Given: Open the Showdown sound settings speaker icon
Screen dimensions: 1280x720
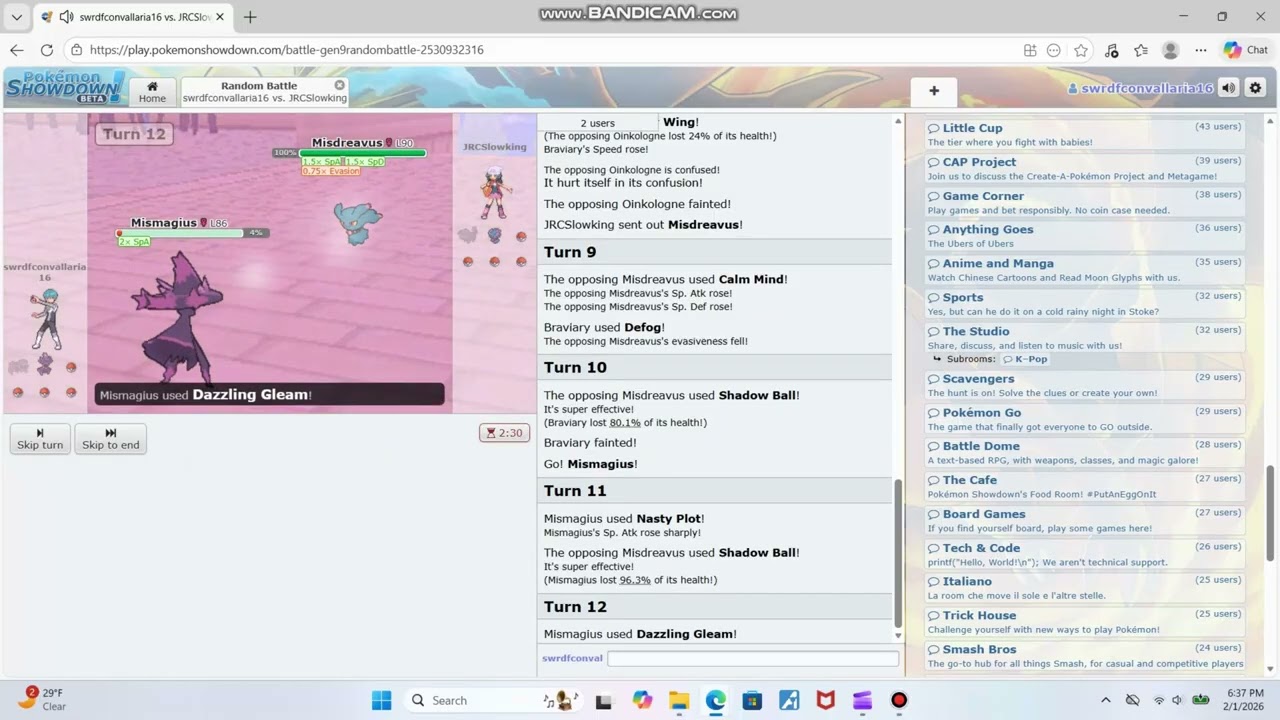Looking at the screenshot, I should (1229, 88).
